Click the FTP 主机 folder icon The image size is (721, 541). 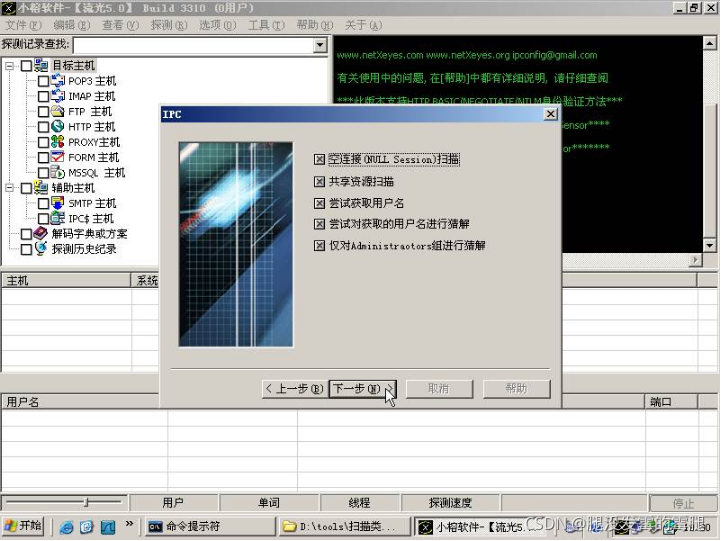57,111
